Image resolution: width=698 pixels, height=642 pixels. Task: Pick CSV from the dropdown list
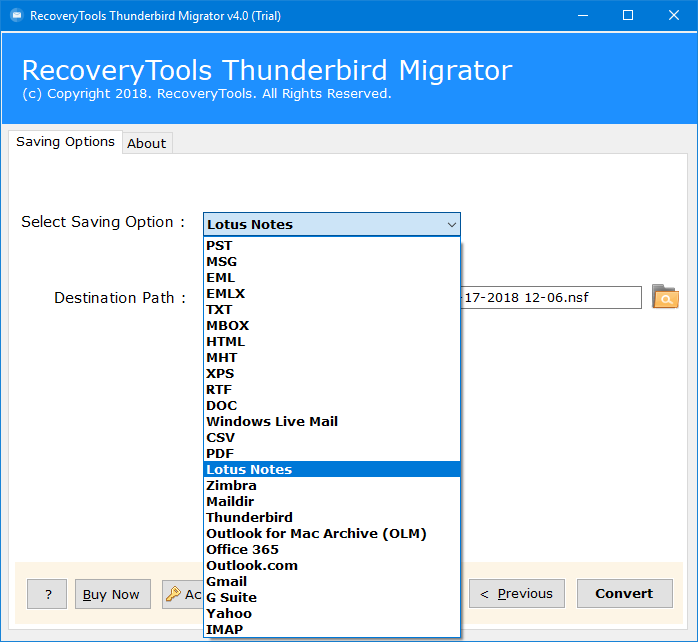332,438
